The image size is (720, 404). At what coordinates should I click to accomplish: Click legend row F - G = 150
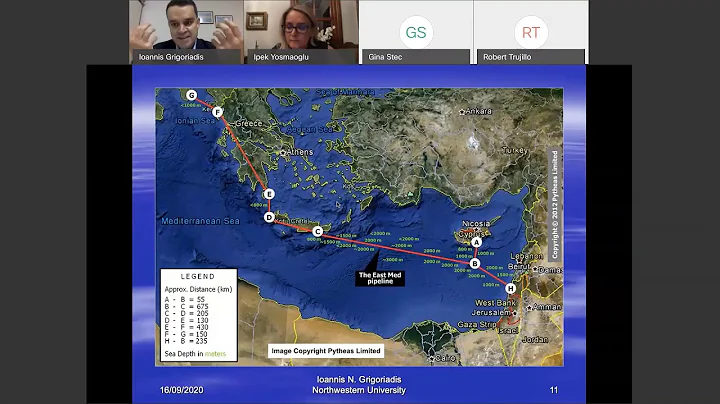coord(186,334)
